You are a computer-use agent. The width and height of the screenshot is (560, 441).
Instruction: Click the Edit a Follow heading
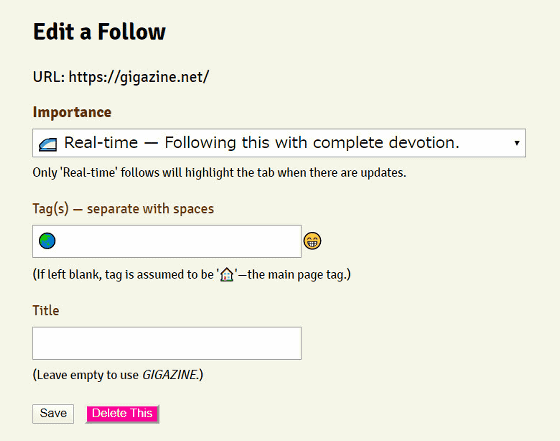(99, 31)
